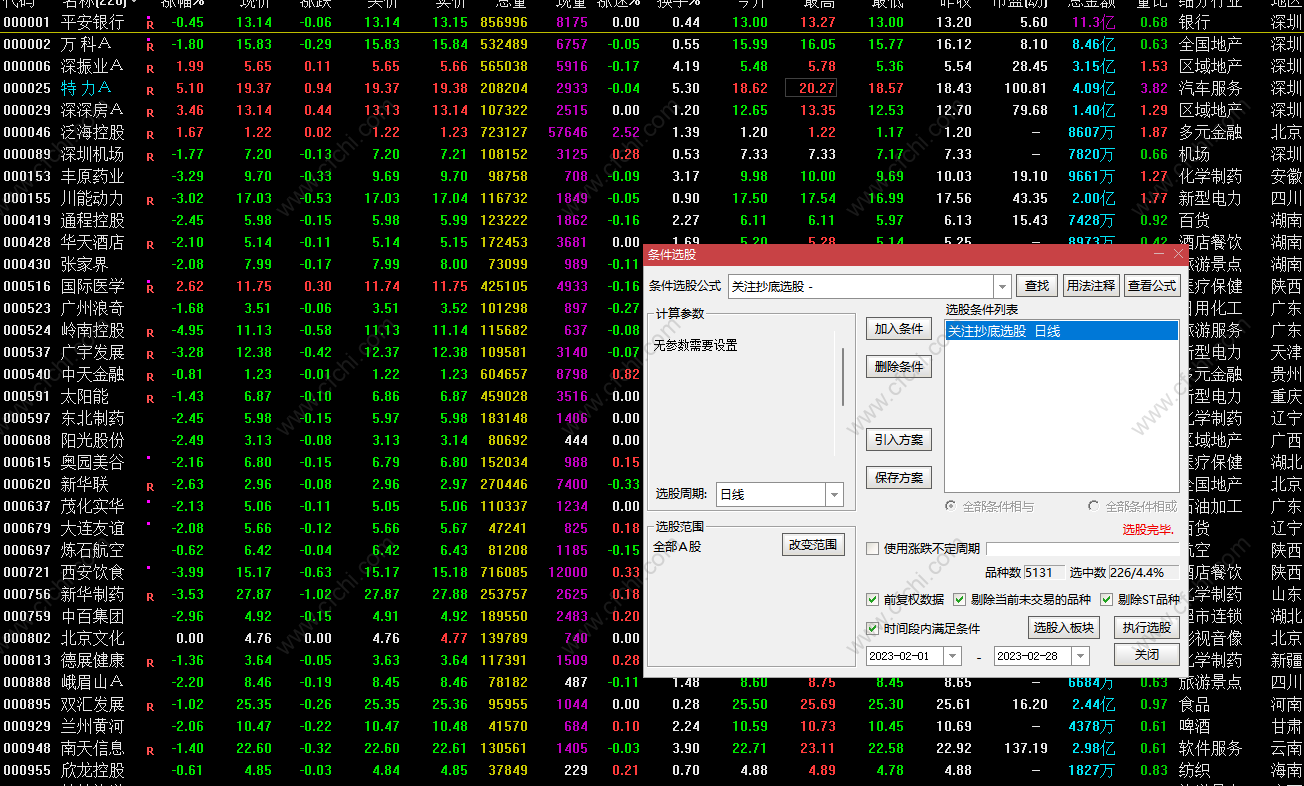Click stock code 000153
Viewport: 1304px width, 786px height.
pyautogui.click(x=26, y=176)
